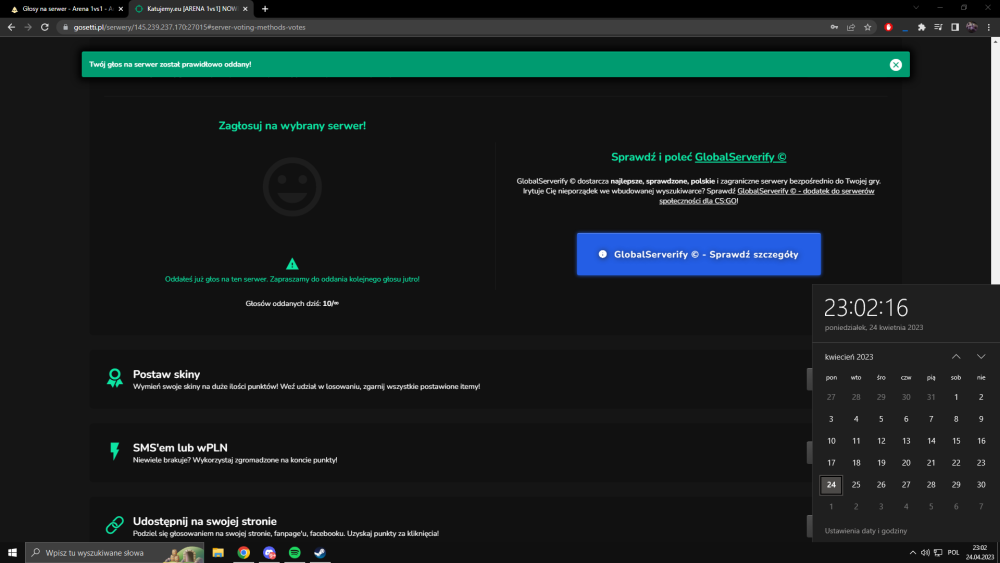Go back with the browser back arrow
1000x563 pixels.
click(11, 27)
